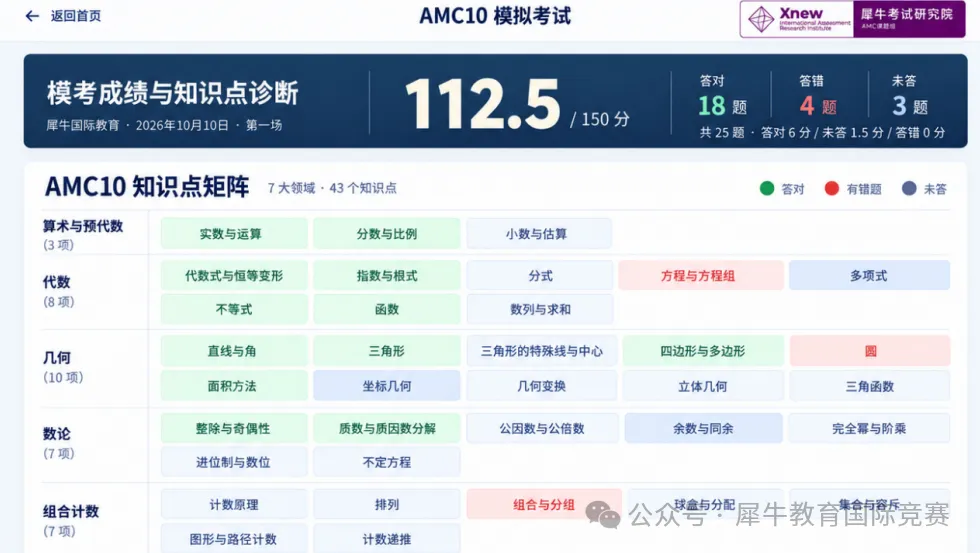
Task: Open the 函数 topic tile
Action: tap(386, 309)
